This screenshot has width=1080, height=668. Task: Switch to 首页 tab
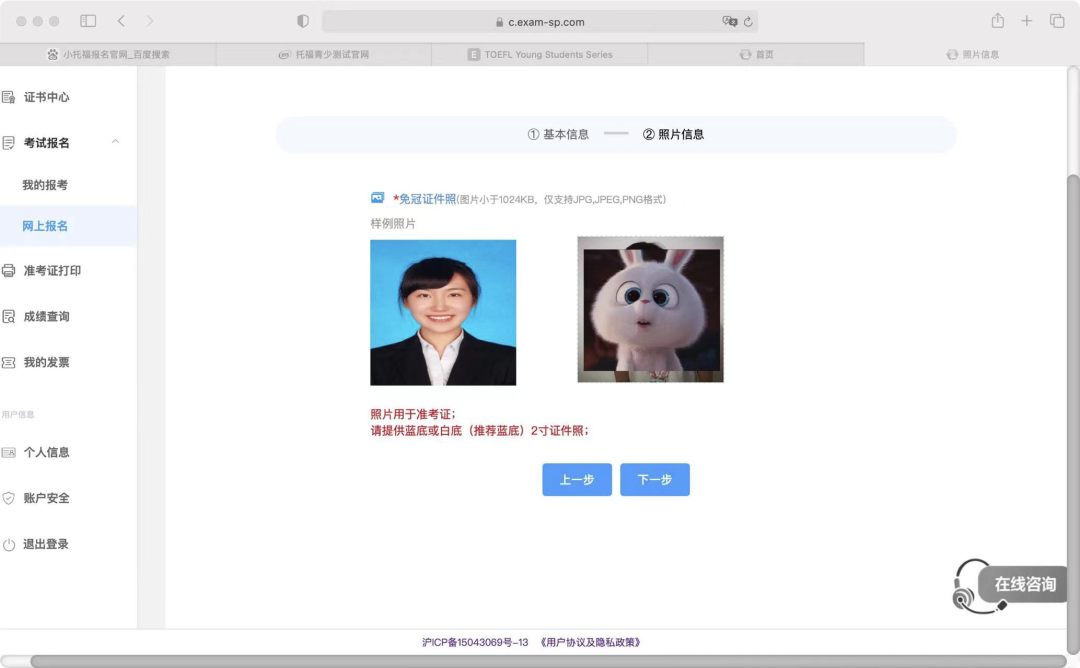point(756,54)
